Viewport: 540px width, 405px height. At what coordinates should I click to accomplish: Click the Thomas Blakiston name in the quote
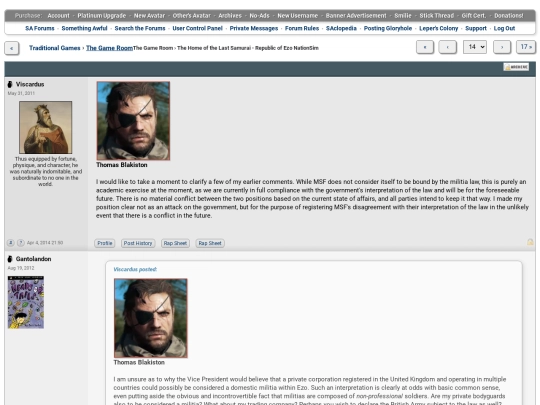[x=139, y=362]
